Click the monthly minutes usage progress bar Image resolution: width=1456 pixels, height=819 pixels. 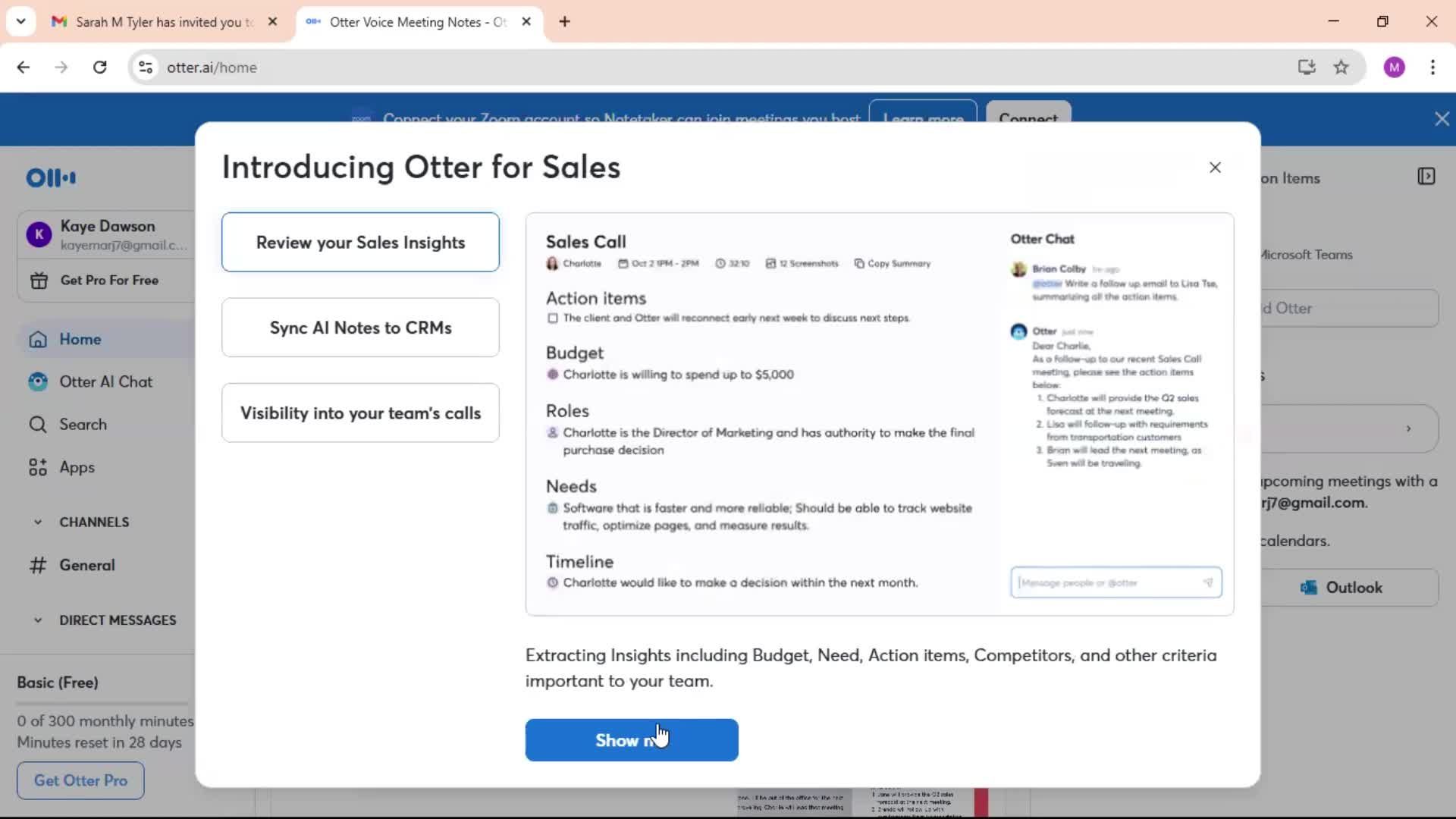103,703
